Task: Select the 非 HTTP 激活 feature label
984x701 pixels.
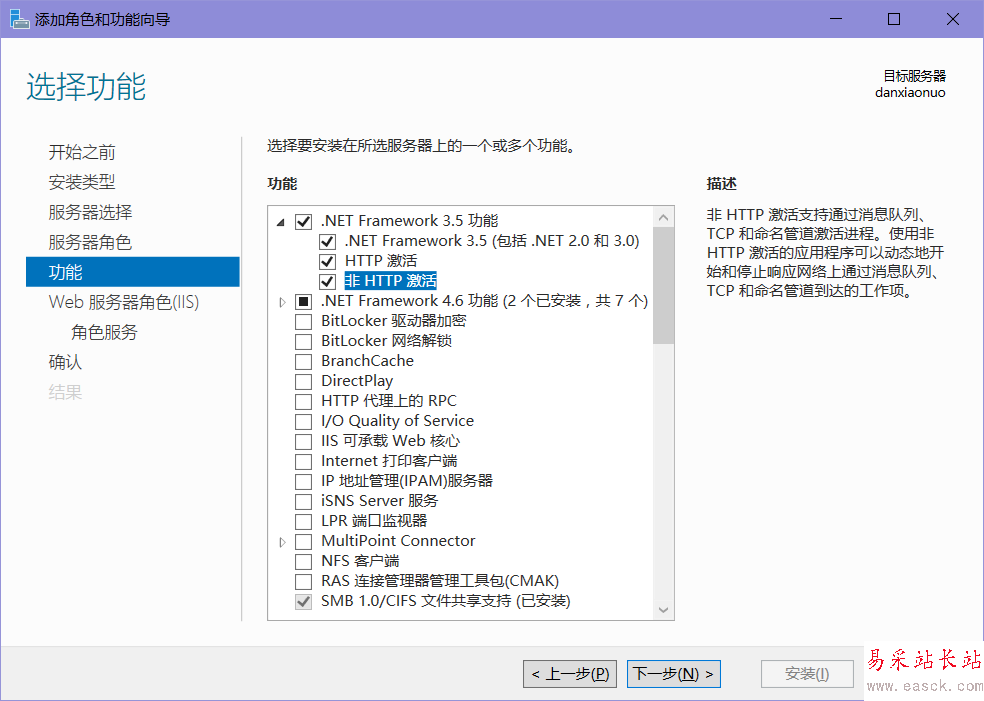Action: pyautogui.click(x=390, y=281)
